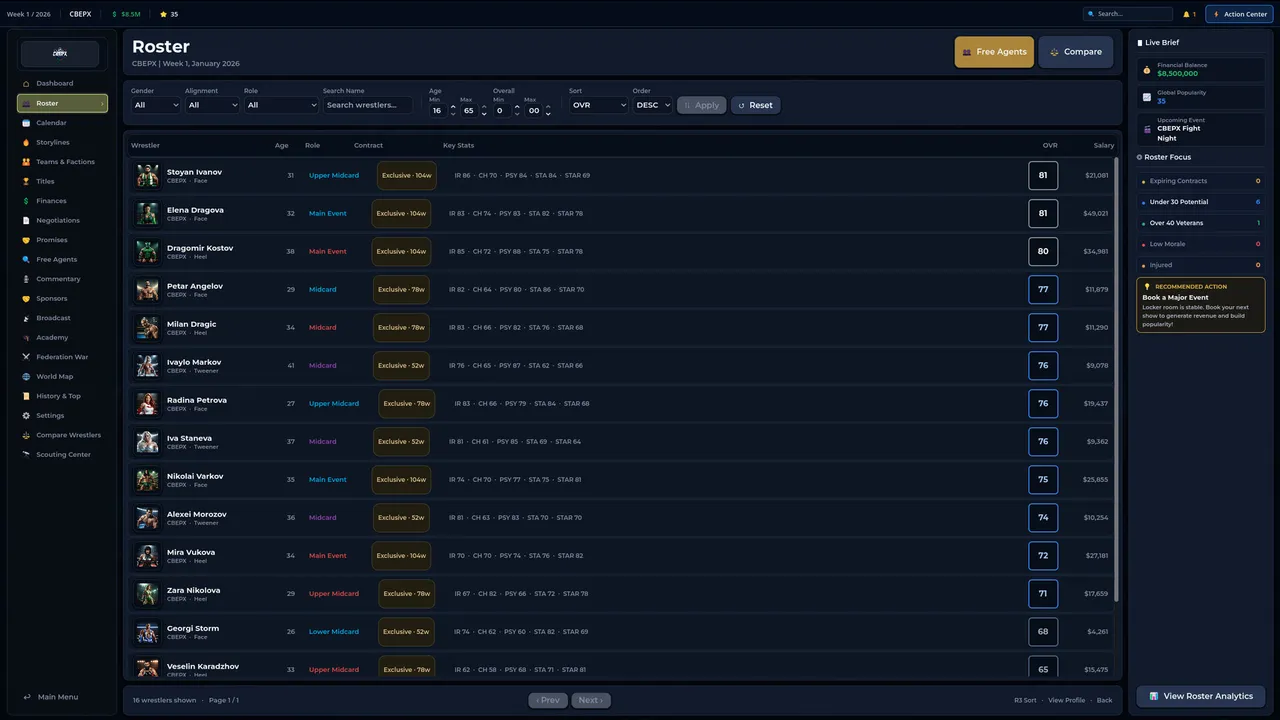Open the Settings gear icon
This screenshot has width=1280, height=720.
point(26,415)
